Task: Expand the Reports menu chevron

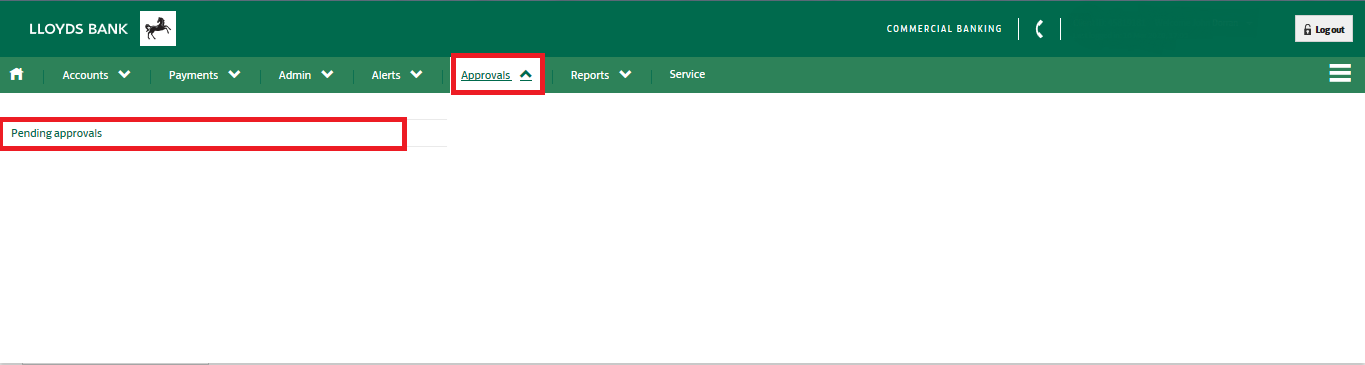Action: coord(625,74)
